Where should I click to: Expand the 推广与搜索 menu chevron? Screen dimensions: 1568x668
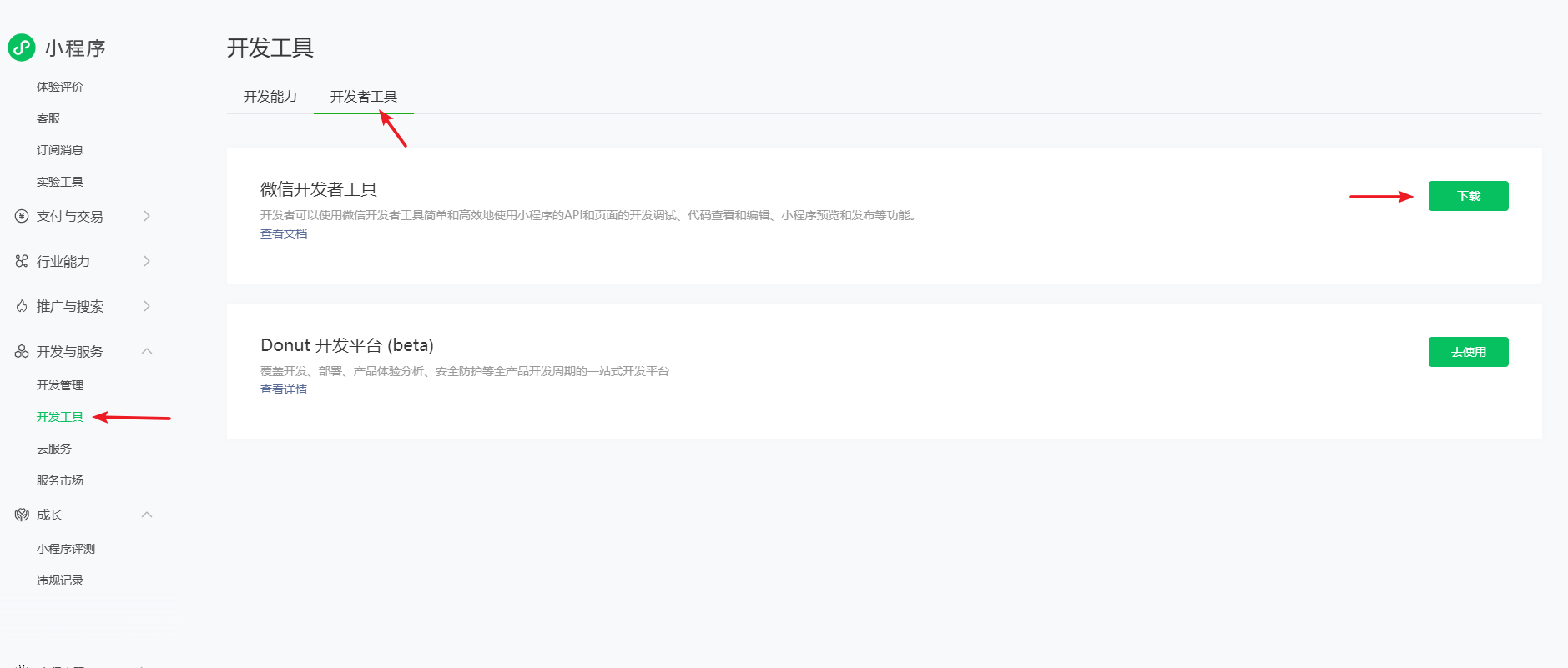pyautogui.click(x=147, y=306)
